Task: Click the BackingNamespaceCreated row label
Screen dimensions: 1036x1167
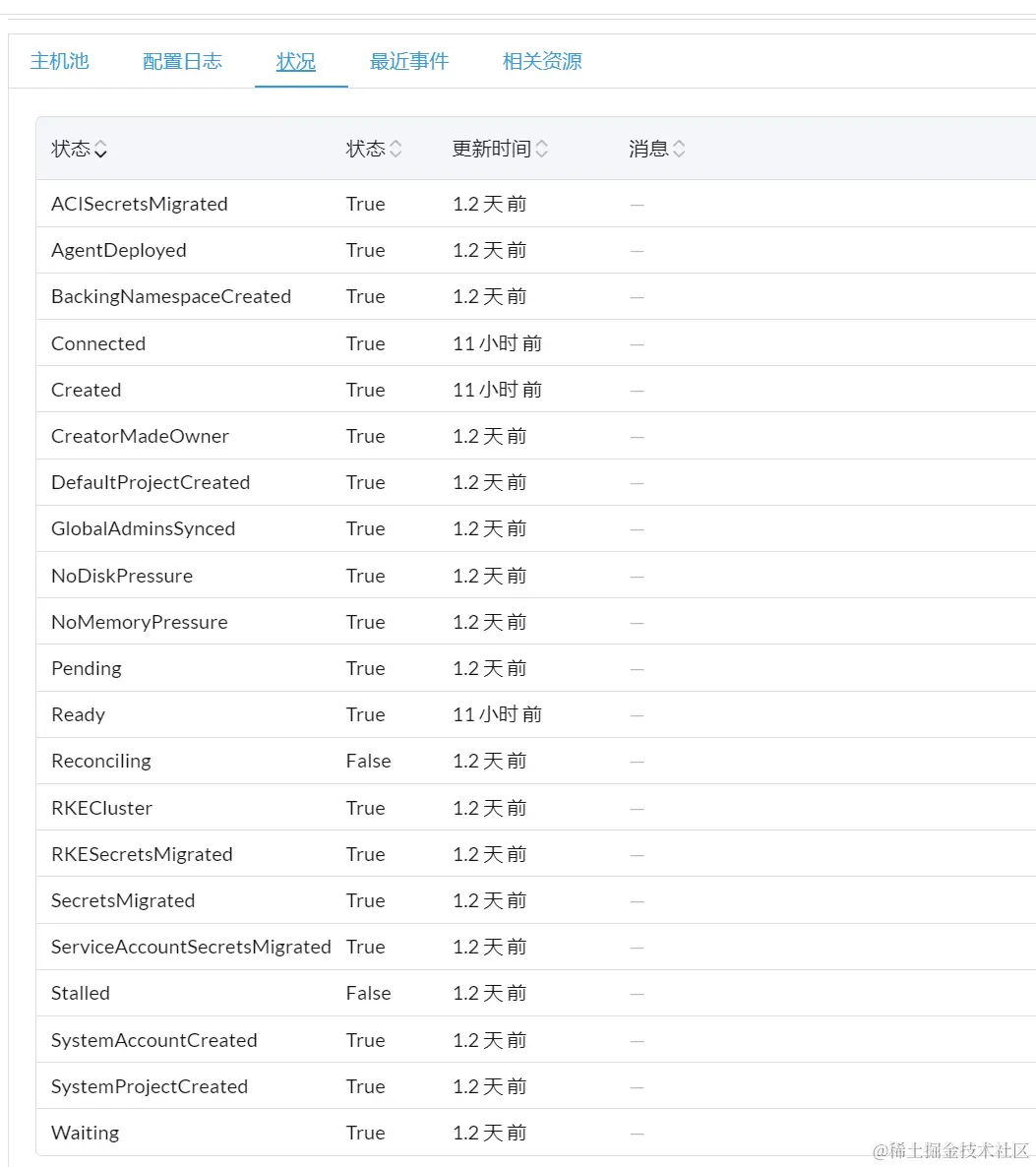Action: coord(170,296)
